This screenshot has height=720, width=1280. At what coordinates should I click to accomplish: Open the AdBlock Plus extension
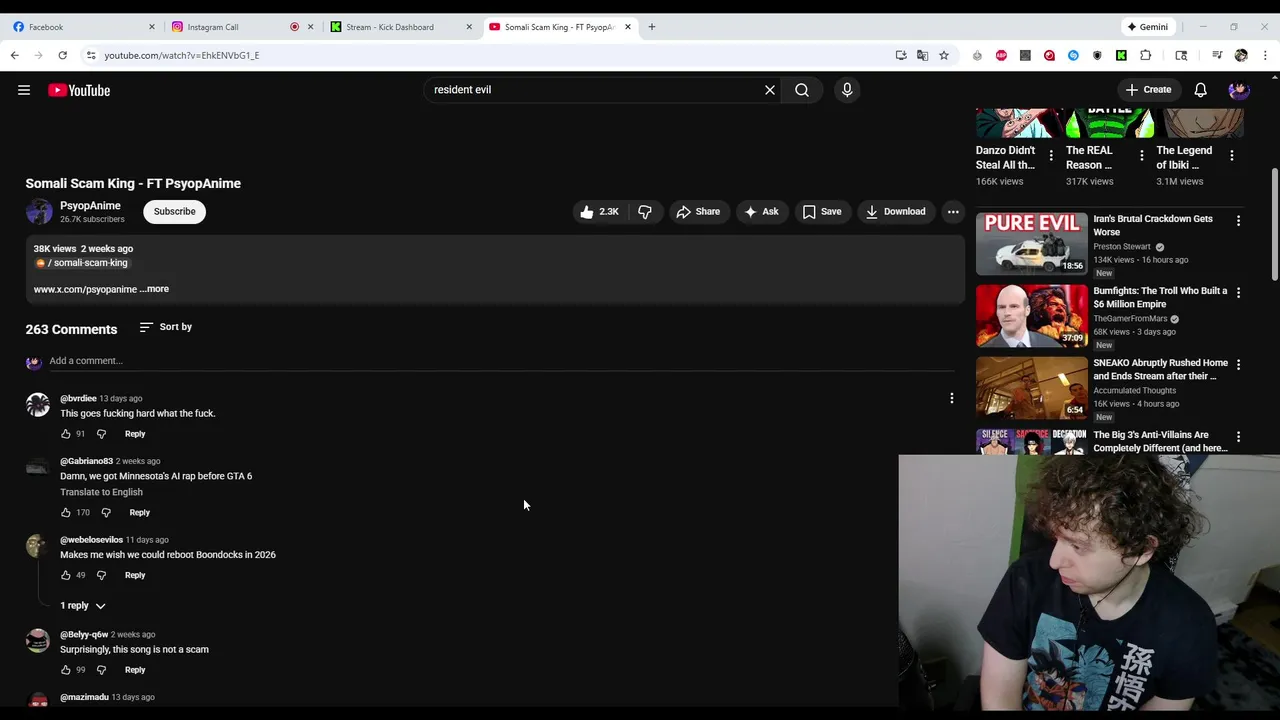[x=1001, y=55]
